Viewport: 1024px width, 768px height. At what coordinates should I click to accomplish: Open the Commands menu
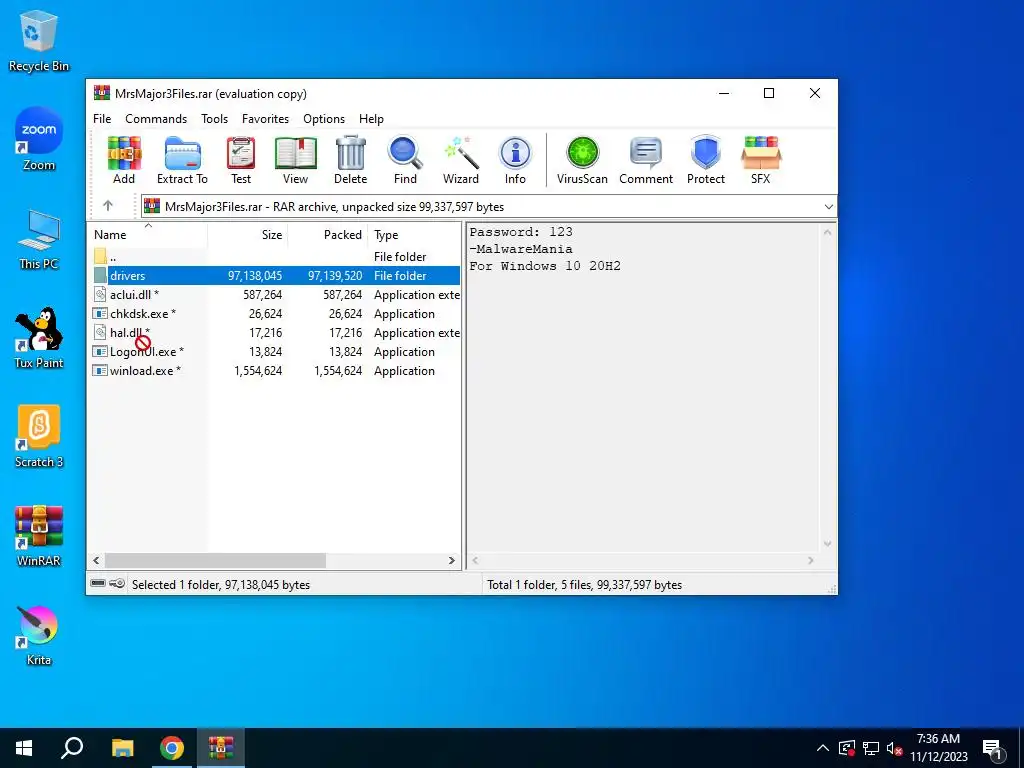pyautogui.click(x=156, y=119)
